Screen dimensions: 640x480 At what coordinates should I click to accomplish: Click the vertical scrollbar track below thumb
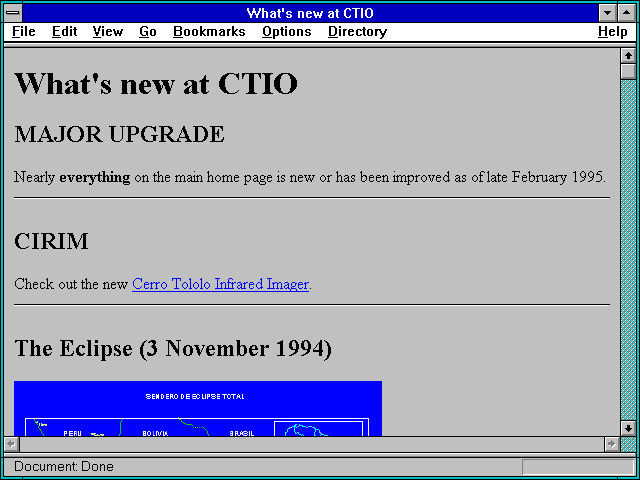628,250
